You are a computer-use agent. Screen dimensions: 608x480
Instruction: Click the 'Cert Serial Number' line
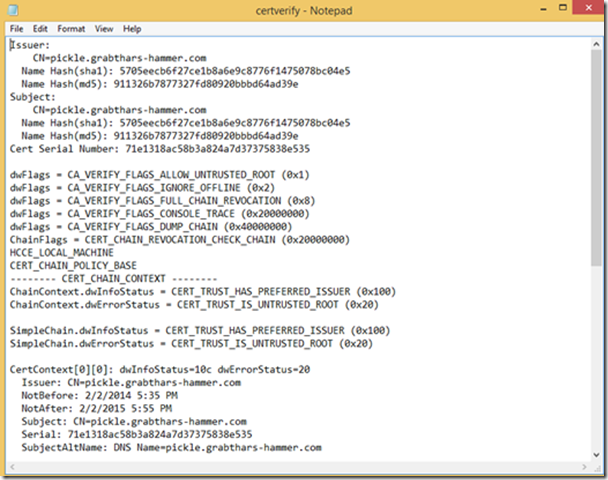(x=160, y=149)
